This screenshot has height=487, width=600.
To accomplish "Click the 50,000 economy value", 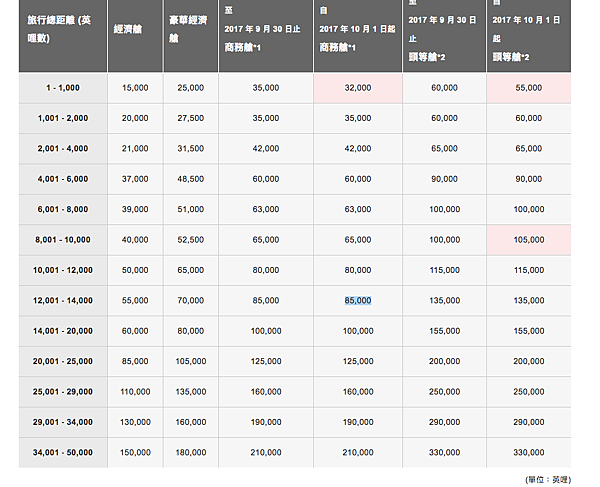I will [135, 270].
